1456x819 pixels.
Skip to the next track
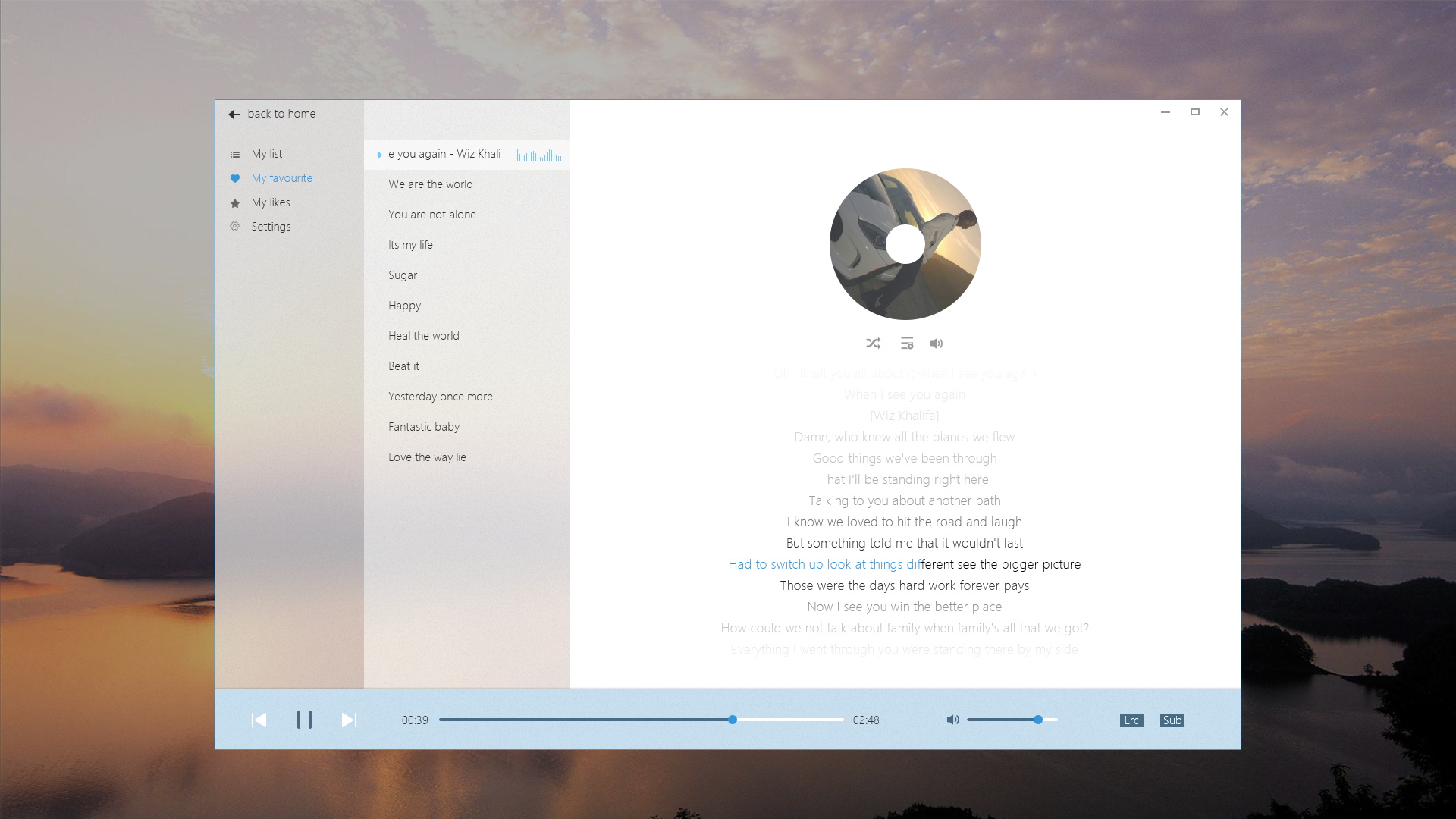pos(349,720)
